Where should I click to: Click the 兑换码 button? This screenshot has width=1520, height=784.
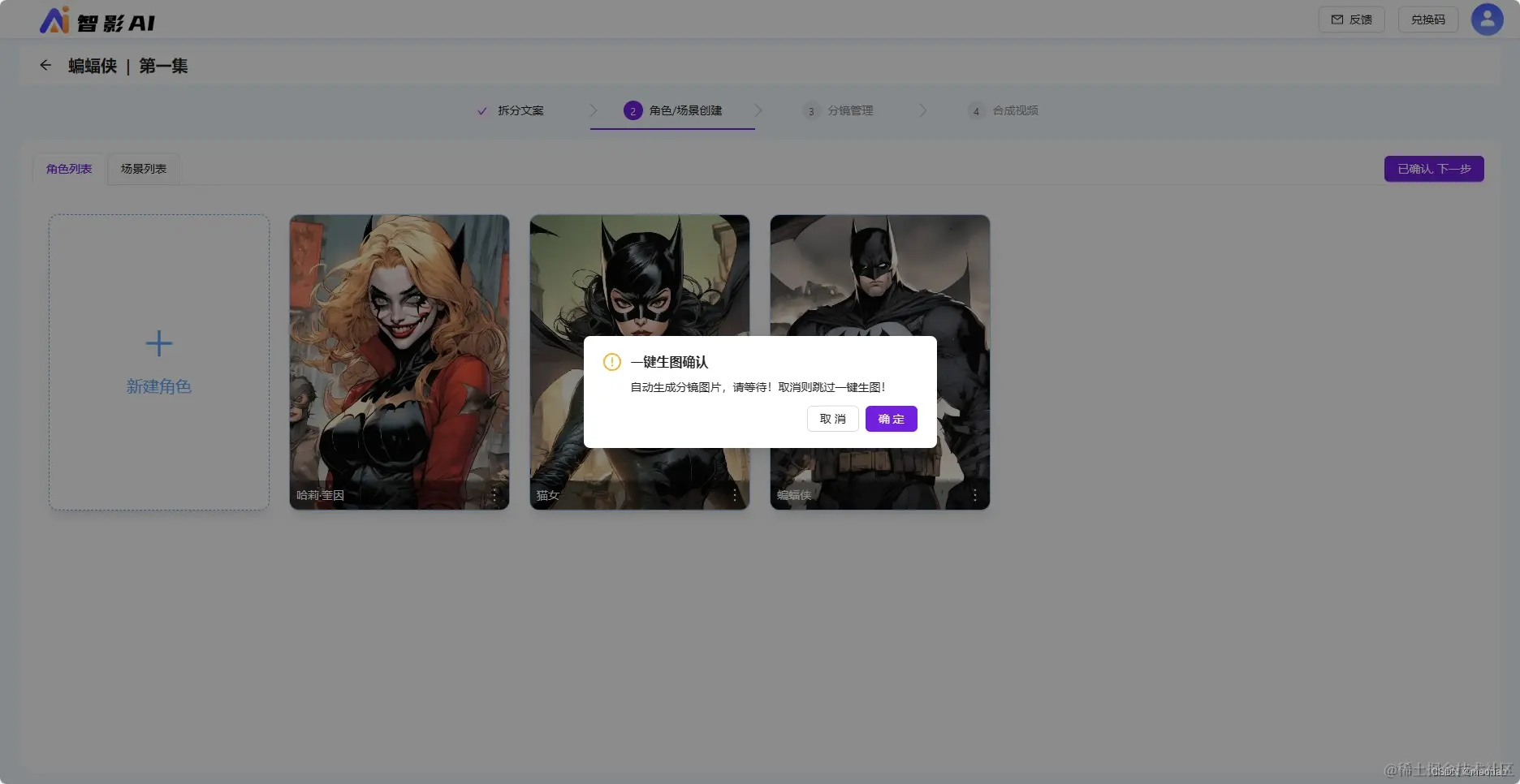point(1427,19)
